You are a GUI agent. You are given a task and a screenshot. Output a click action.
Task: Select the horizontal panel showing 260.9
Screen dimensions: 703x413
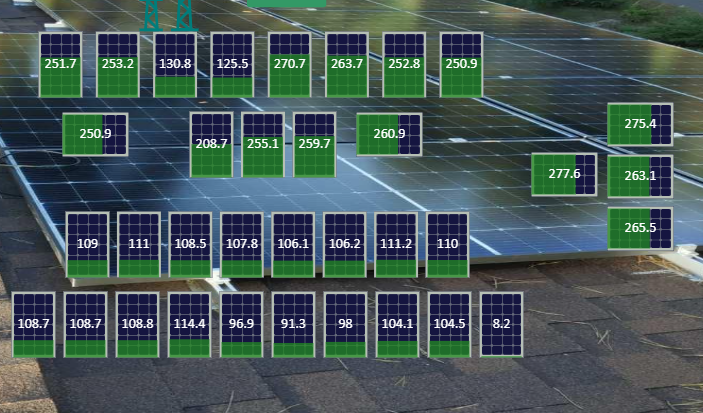click(x=389, y=135)
